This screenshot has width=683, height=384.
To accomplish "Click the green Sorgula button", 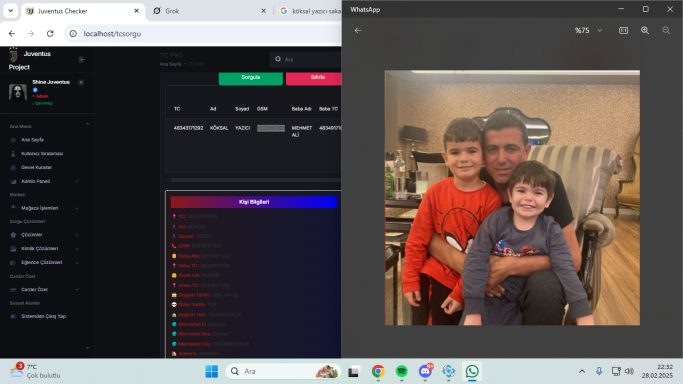I will [250, 77].
